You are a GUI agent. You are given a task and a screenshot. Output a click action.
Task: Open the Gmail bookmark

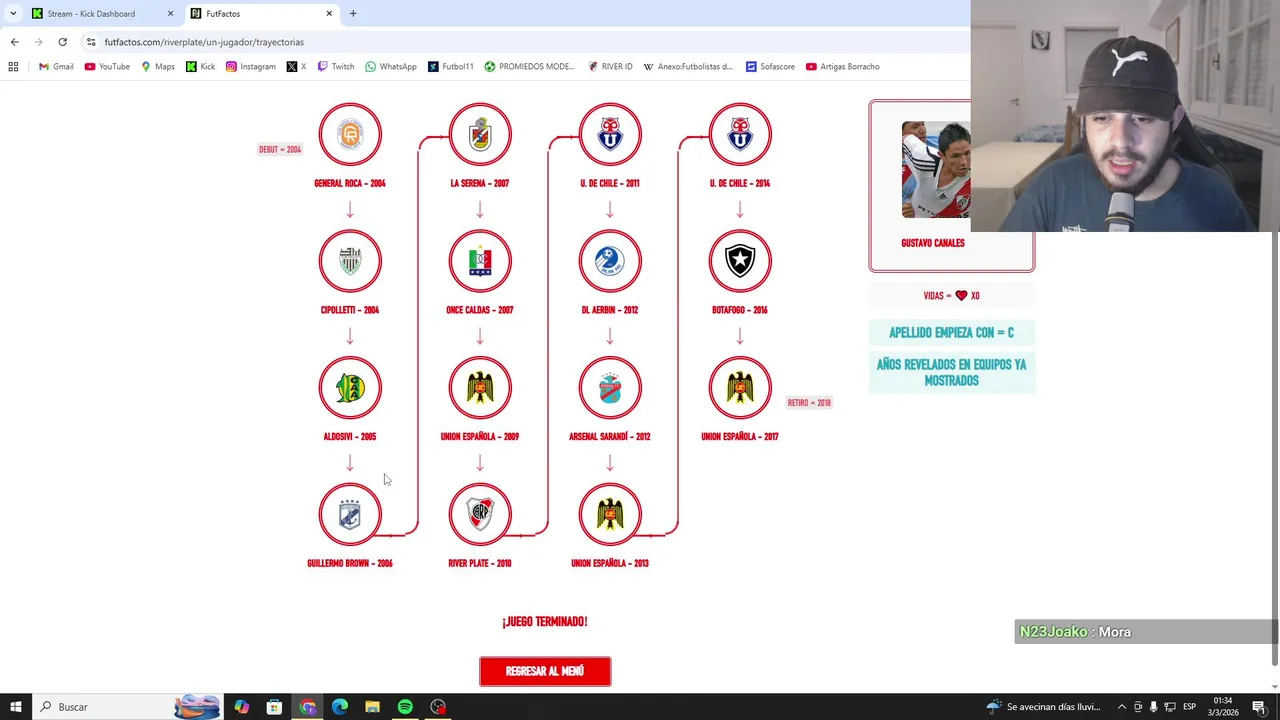56,67
